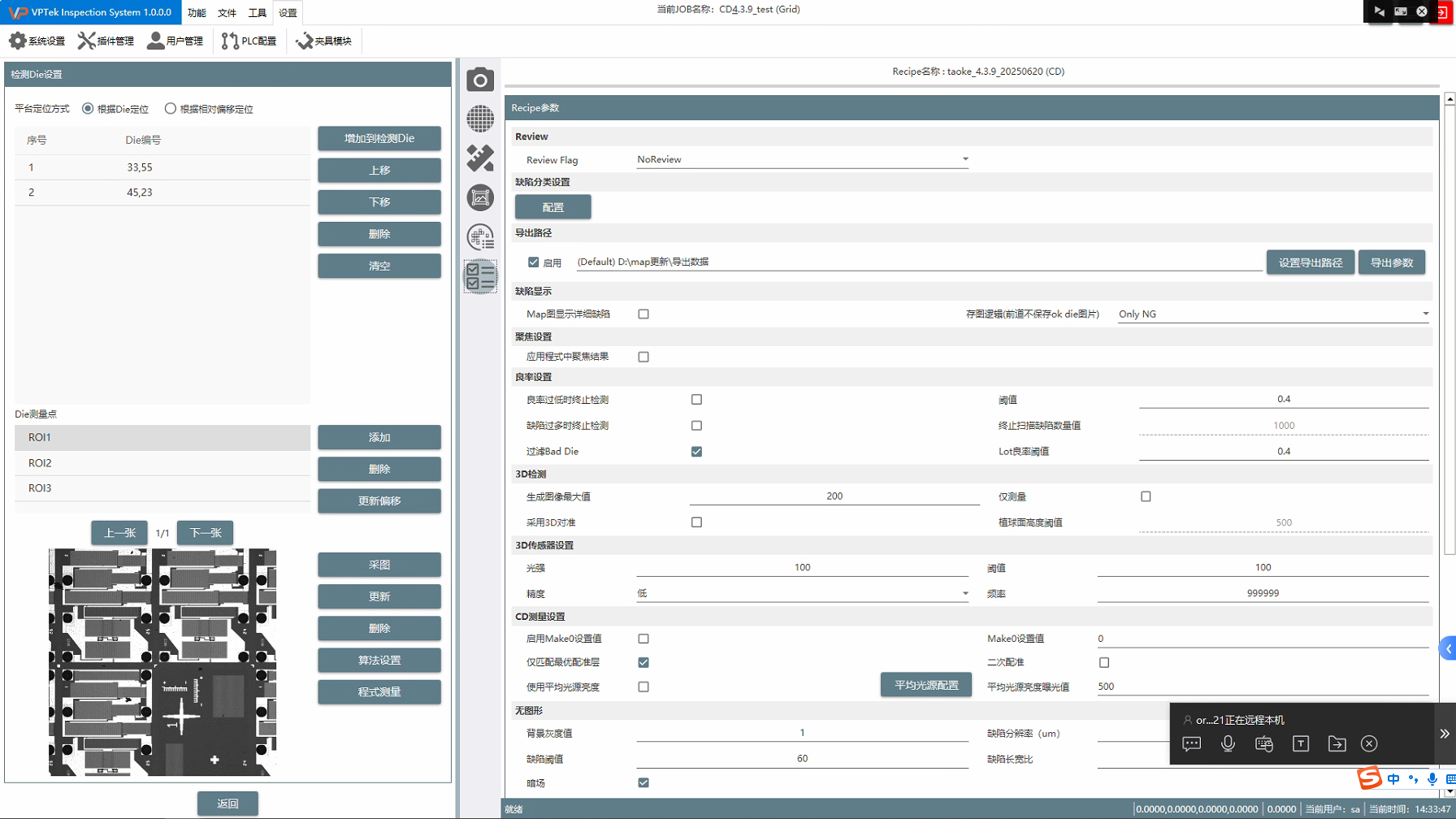Click the VPTek application logo
This screenshot has height=819, width=1456.
[x=17, y=12]
